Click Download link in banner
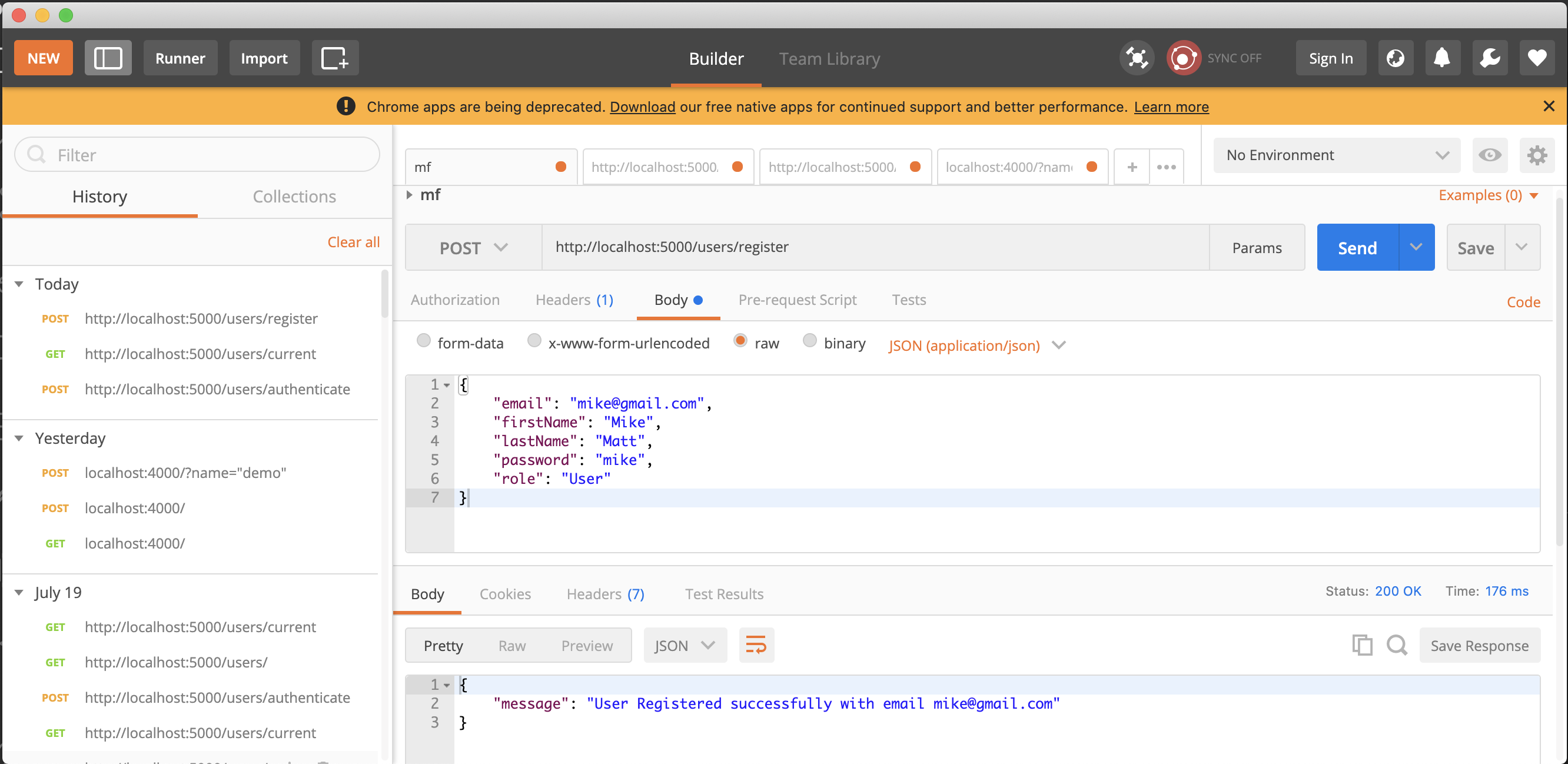 point(642,106)
